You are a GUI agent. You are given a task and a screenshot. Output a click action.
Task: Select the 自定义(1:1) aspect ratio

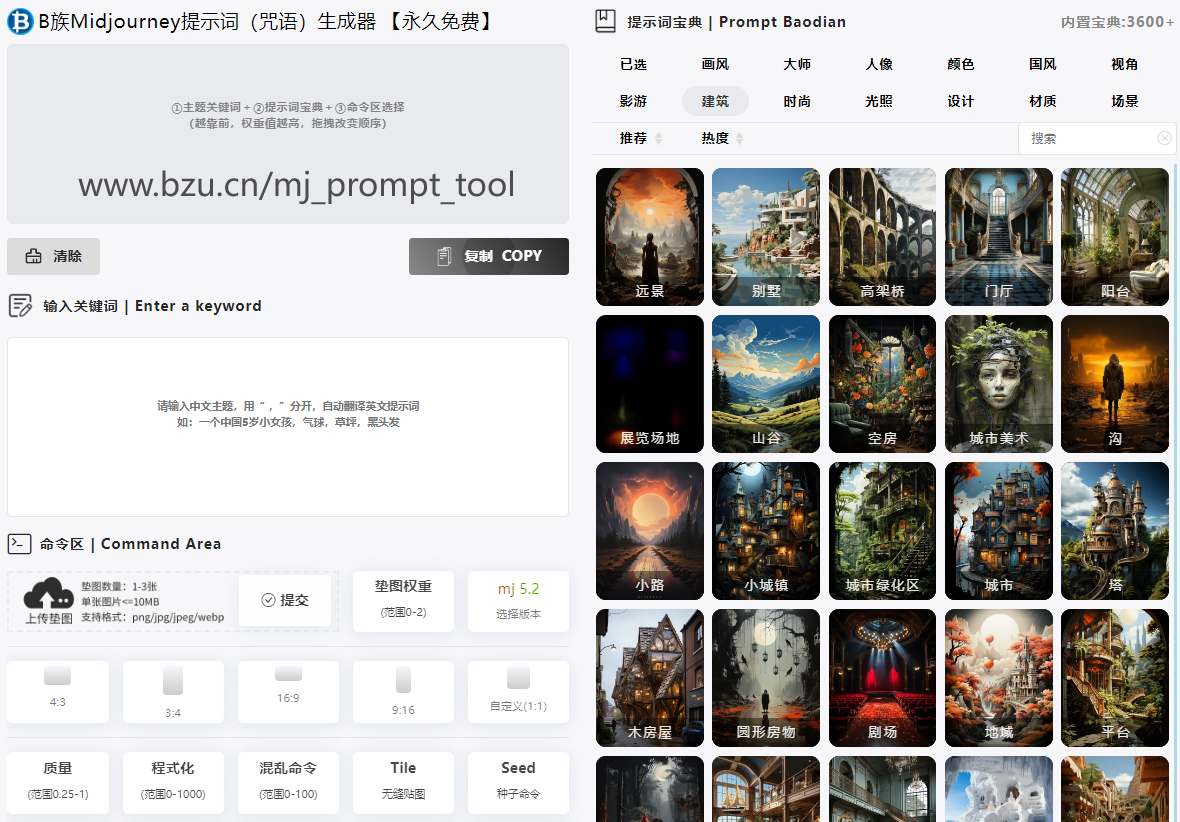point(519,692)
